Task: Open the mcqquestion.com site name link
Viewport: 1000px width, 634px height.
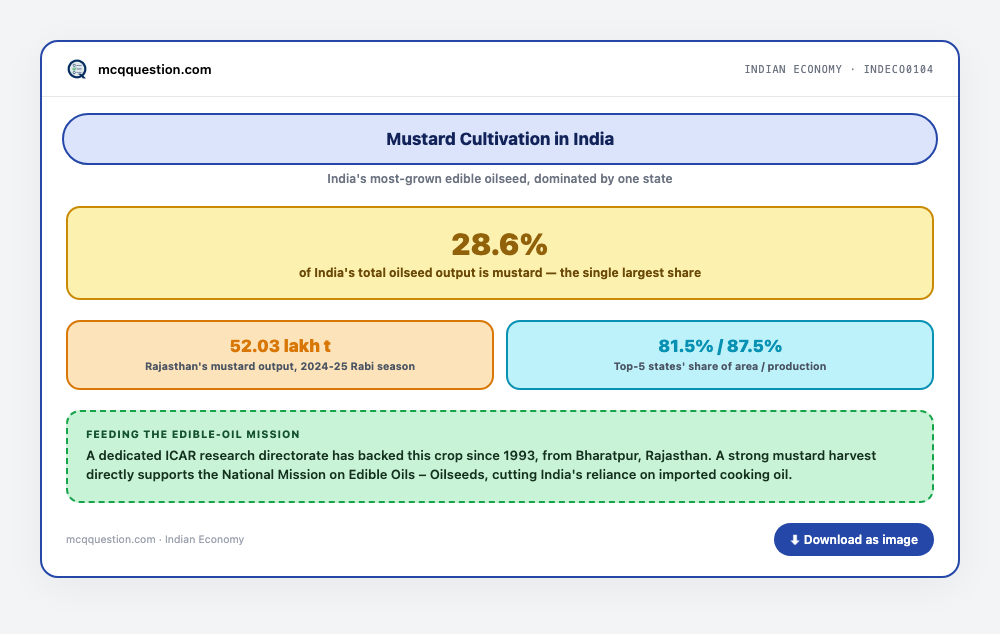Action: coord(154,70)
